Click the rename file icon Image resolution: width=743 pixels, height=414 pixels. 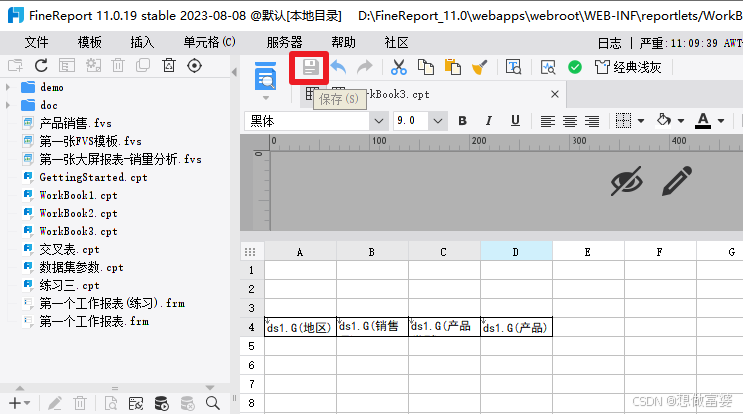pos(66,65)
